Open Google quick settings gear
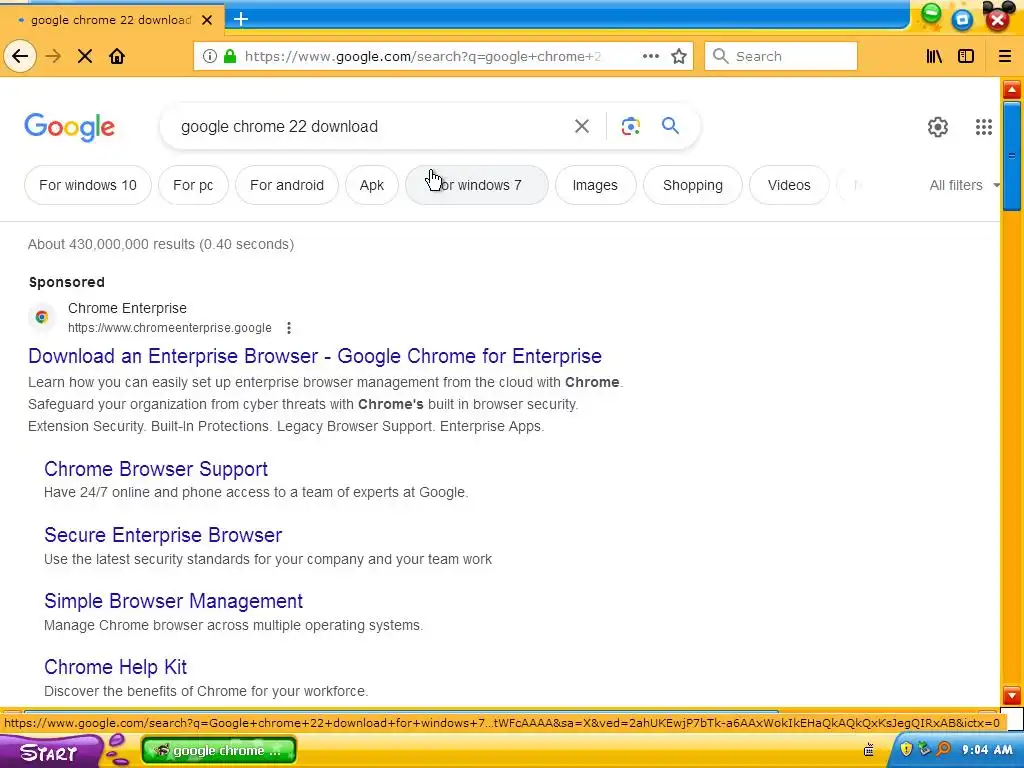 (x=938, y=127)
